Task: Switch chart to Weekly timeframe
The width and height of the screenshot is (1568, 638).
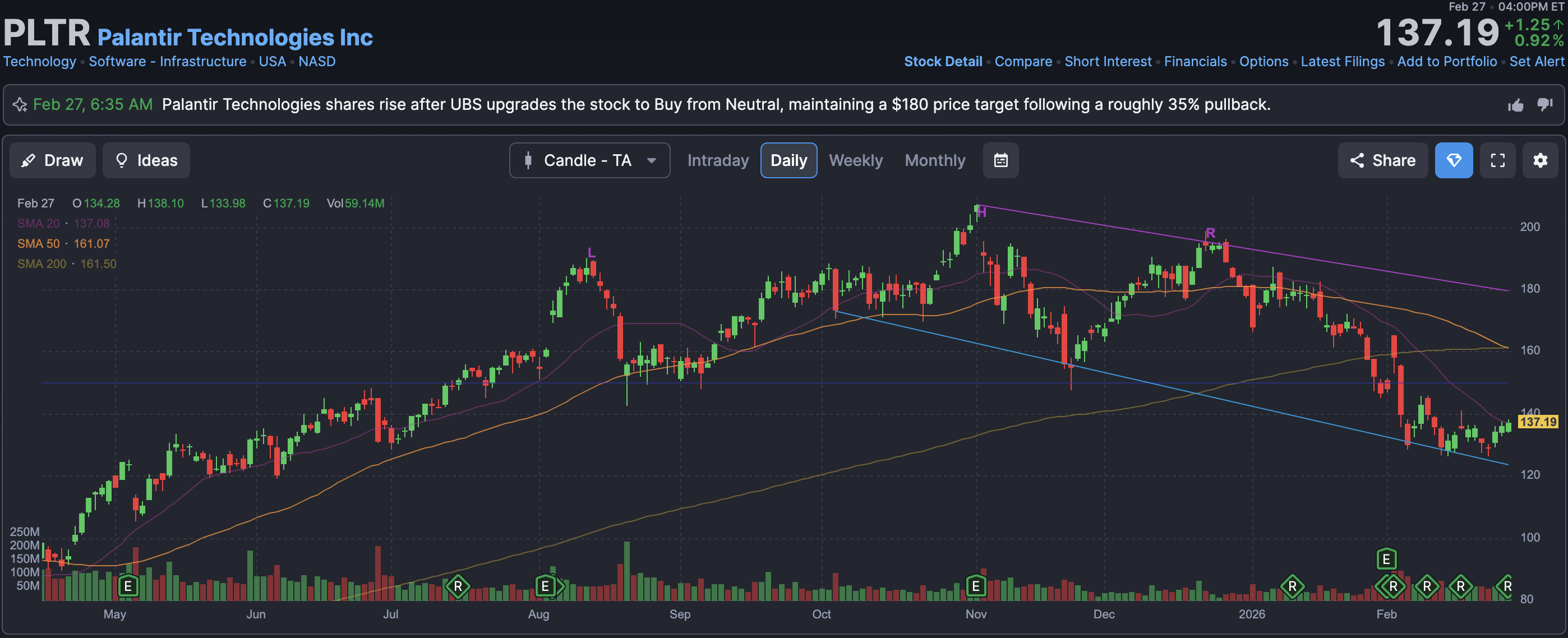Action: pos(855,161)
